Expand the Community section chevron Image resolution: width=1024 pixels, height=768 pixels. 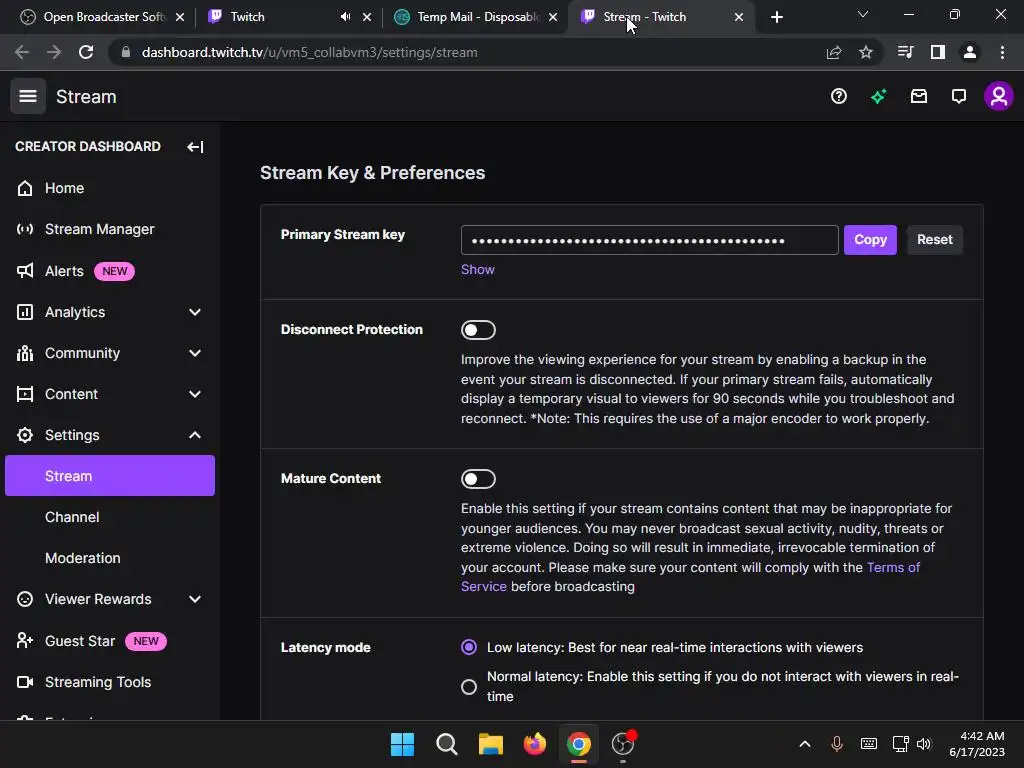point(195,353)
